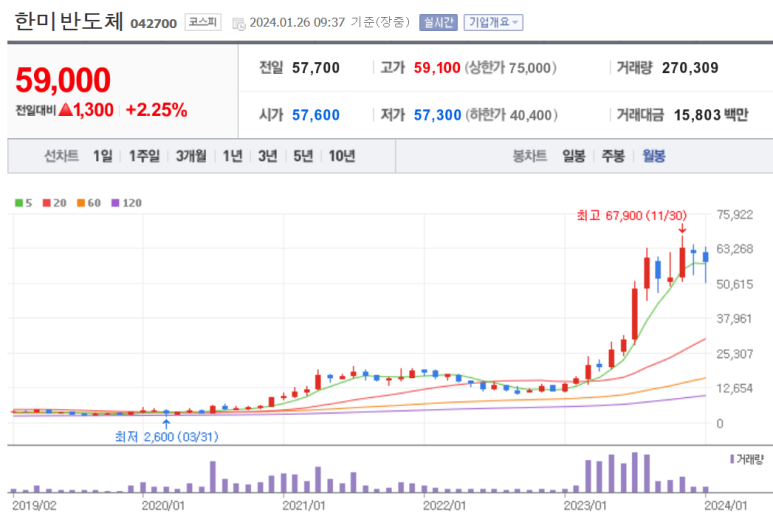Click the 거래량 volume legend label
The height and width of the screenshot is (525, 773).
point(749,459)
